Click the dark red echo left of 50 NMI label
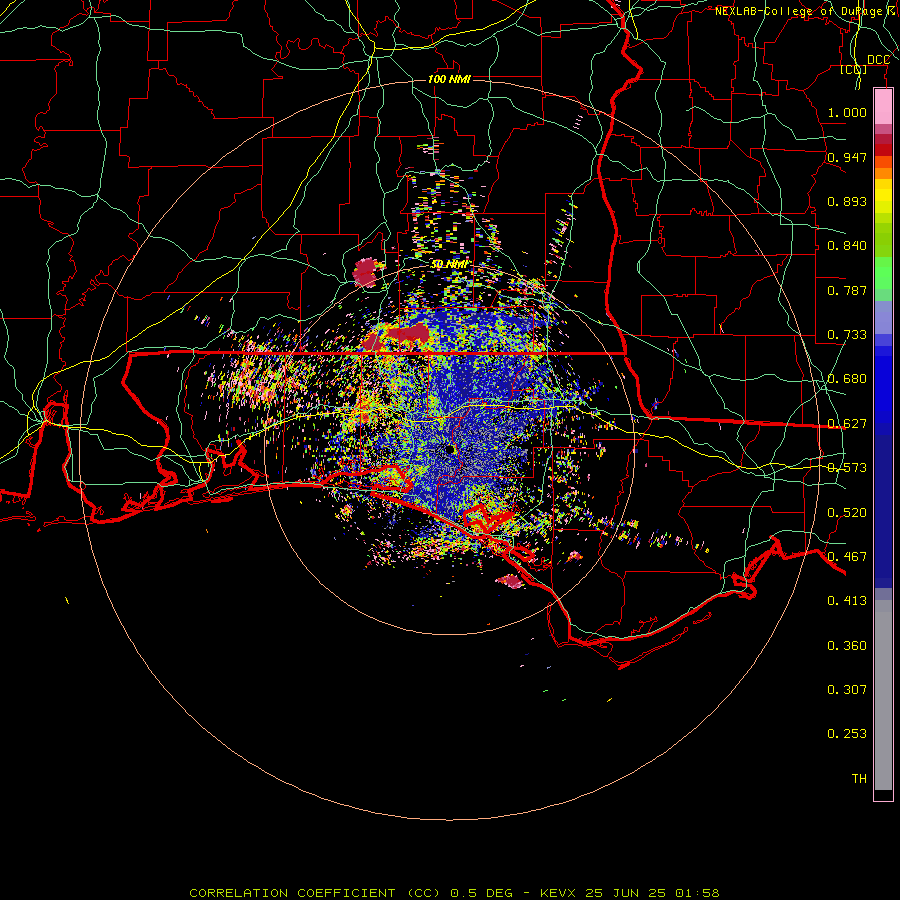Screen dimensions: 900x900 (366, 273)
